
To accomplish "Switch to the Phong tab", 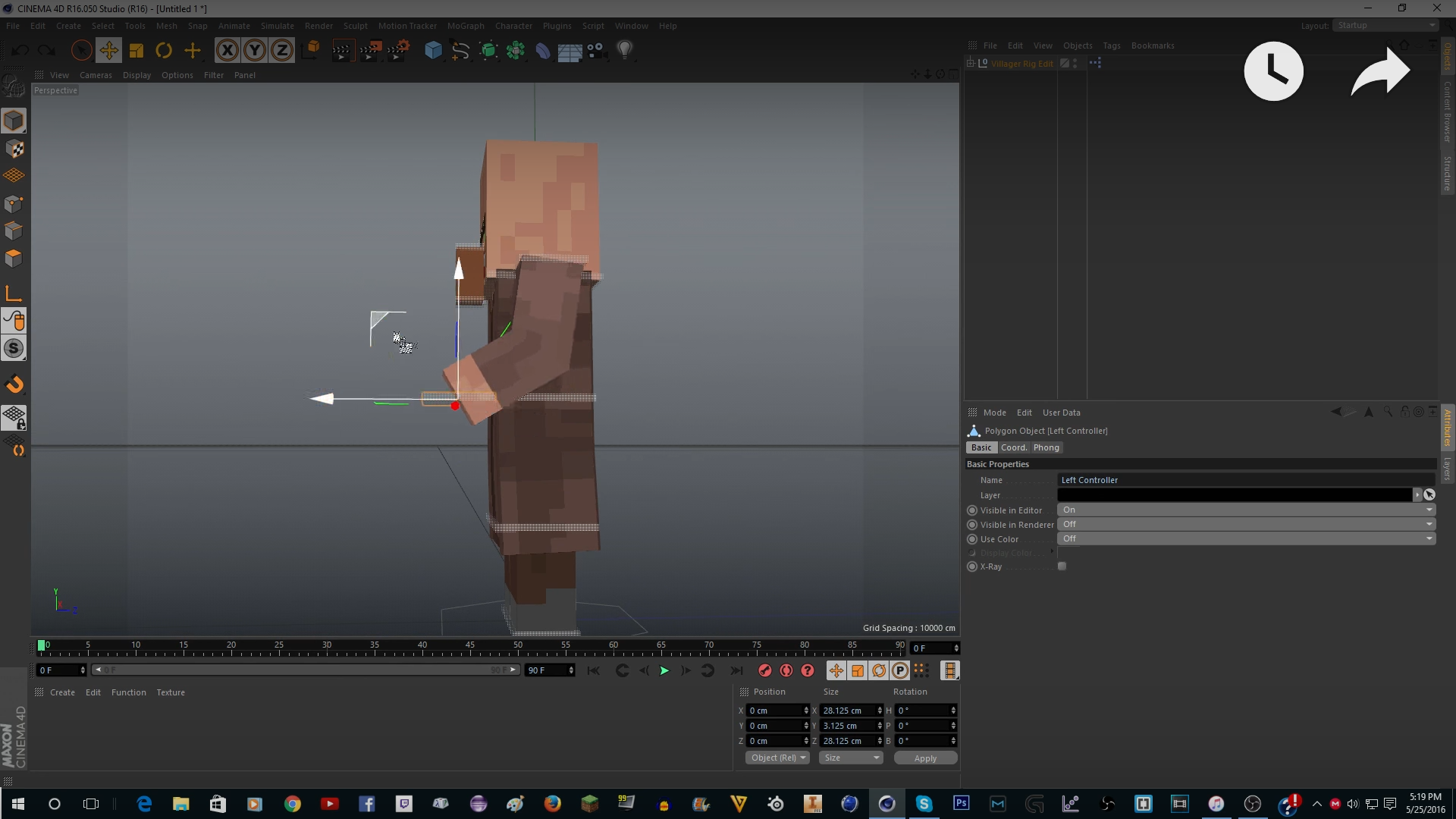I will [1046, 448].
